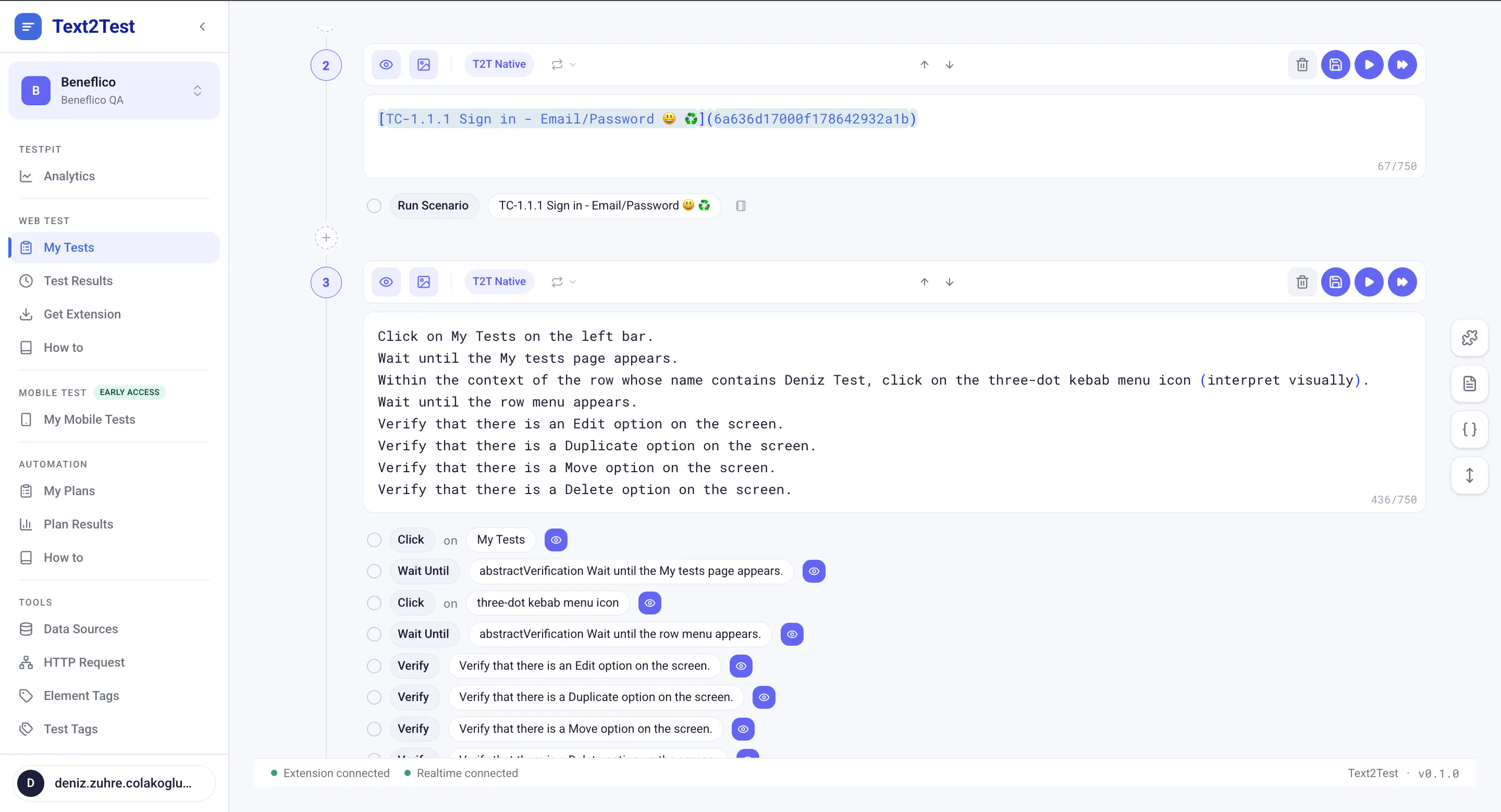Viewport: 1501px width, 812px height.
Task: Add a new step with the plus button
Action: (x=326, y=238)
